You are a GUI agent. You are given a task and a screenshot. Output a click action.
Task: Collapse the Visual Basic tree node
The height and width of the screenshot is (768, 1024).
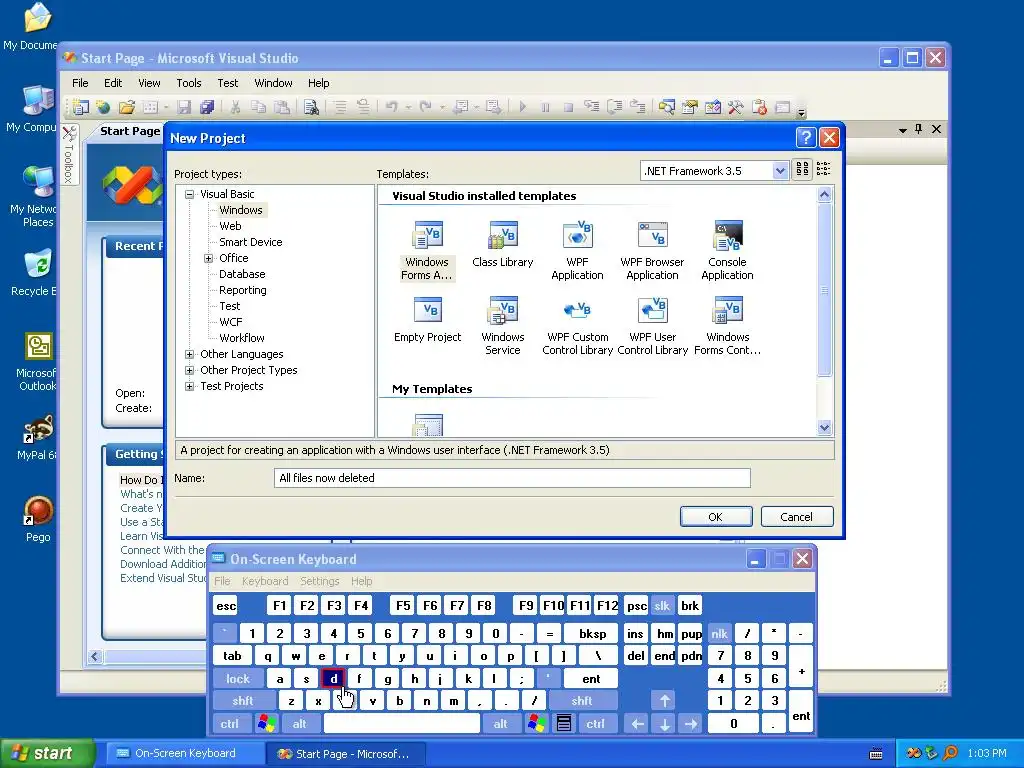(189, 194)
